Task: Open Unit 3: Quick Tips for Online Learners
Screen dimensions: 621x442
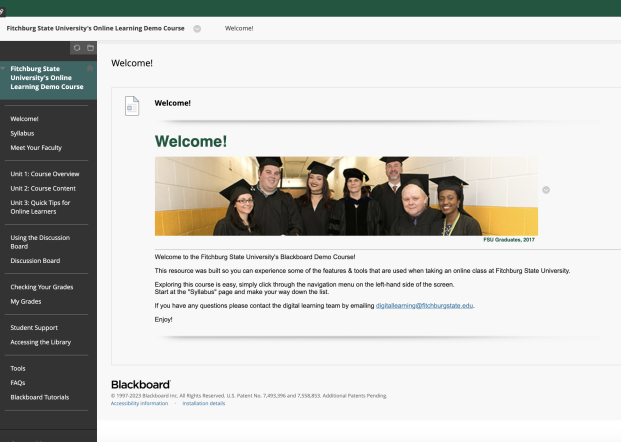Action: coord(40,207)
